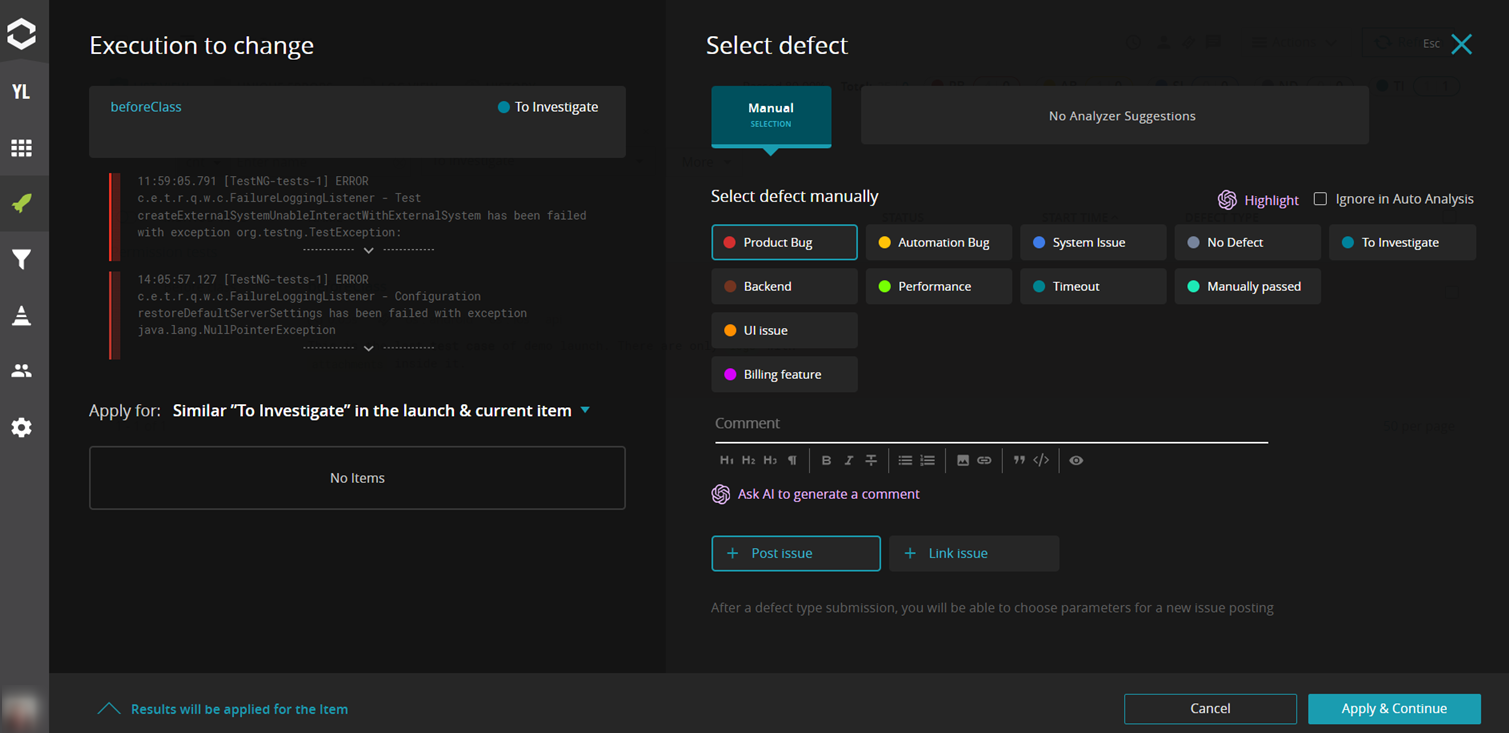Open project members icon in sidebar
The height and width of the screenshot is (733, 1509).
21,371
